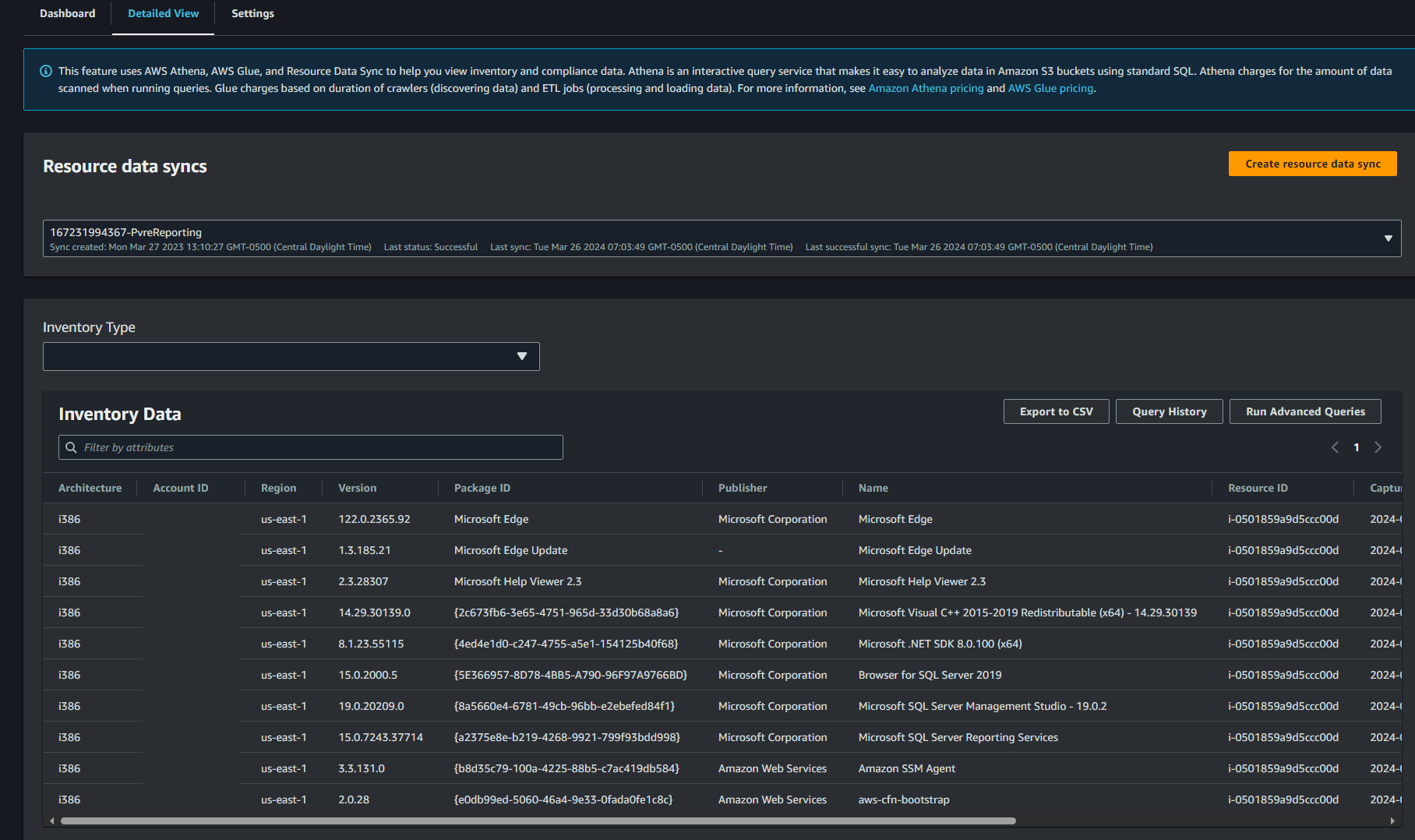Click Microsoft Help Viewer 2.3 name cell

point(922,581)
